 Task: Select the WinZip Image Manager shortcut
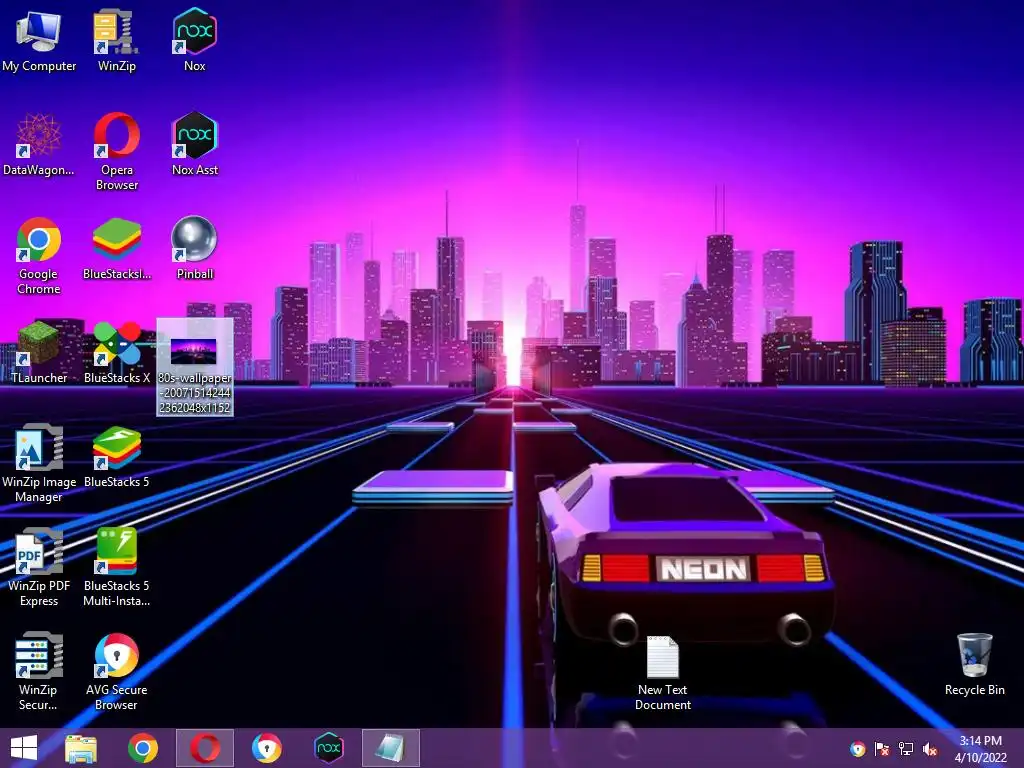(39, 464)
